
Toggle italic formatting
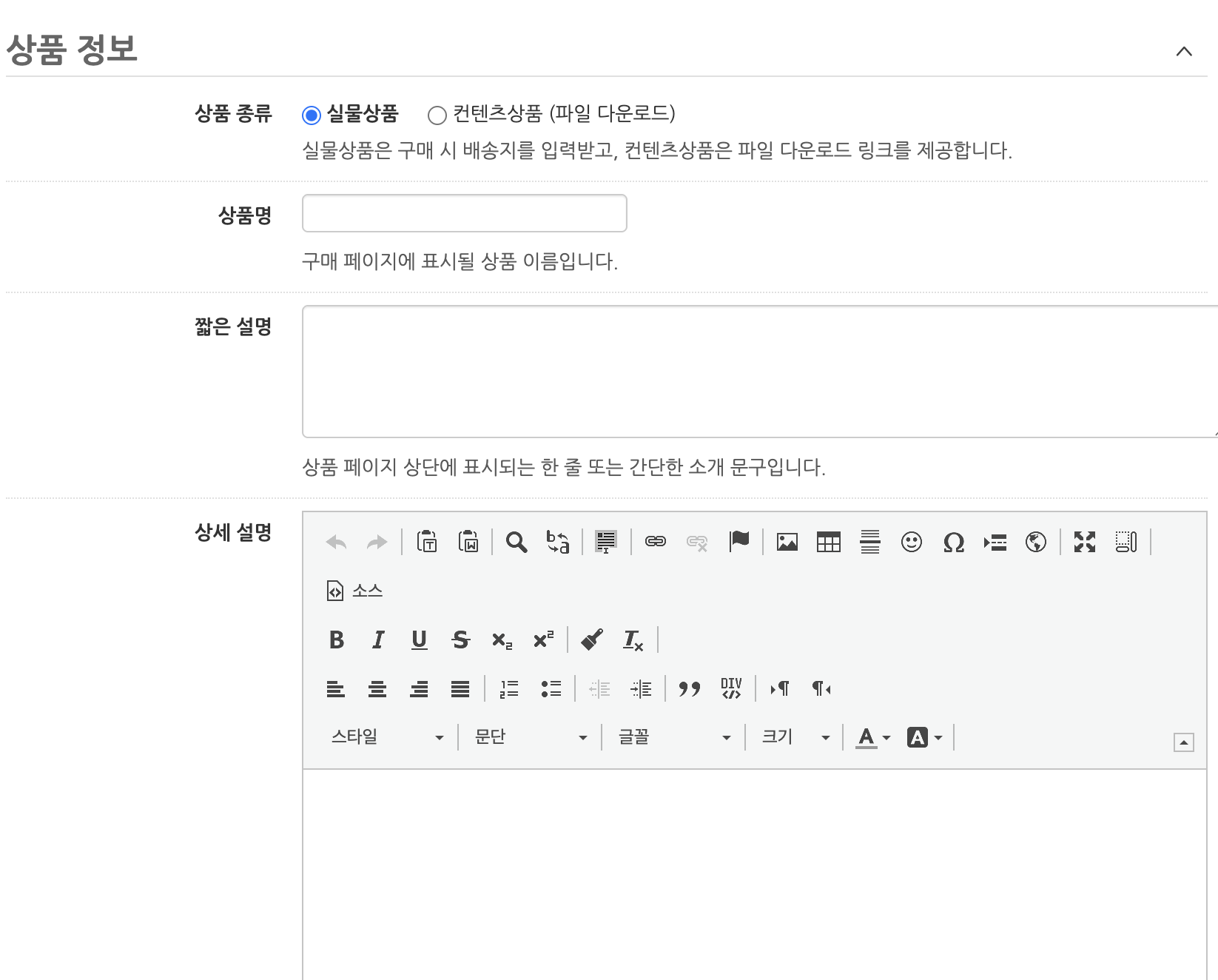point(378,640)
